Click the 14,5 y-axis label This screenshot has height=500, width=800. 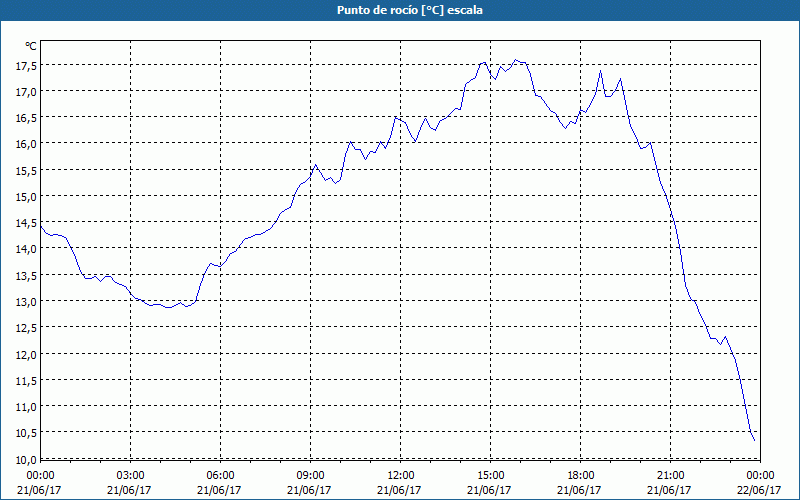coord(26,223)
